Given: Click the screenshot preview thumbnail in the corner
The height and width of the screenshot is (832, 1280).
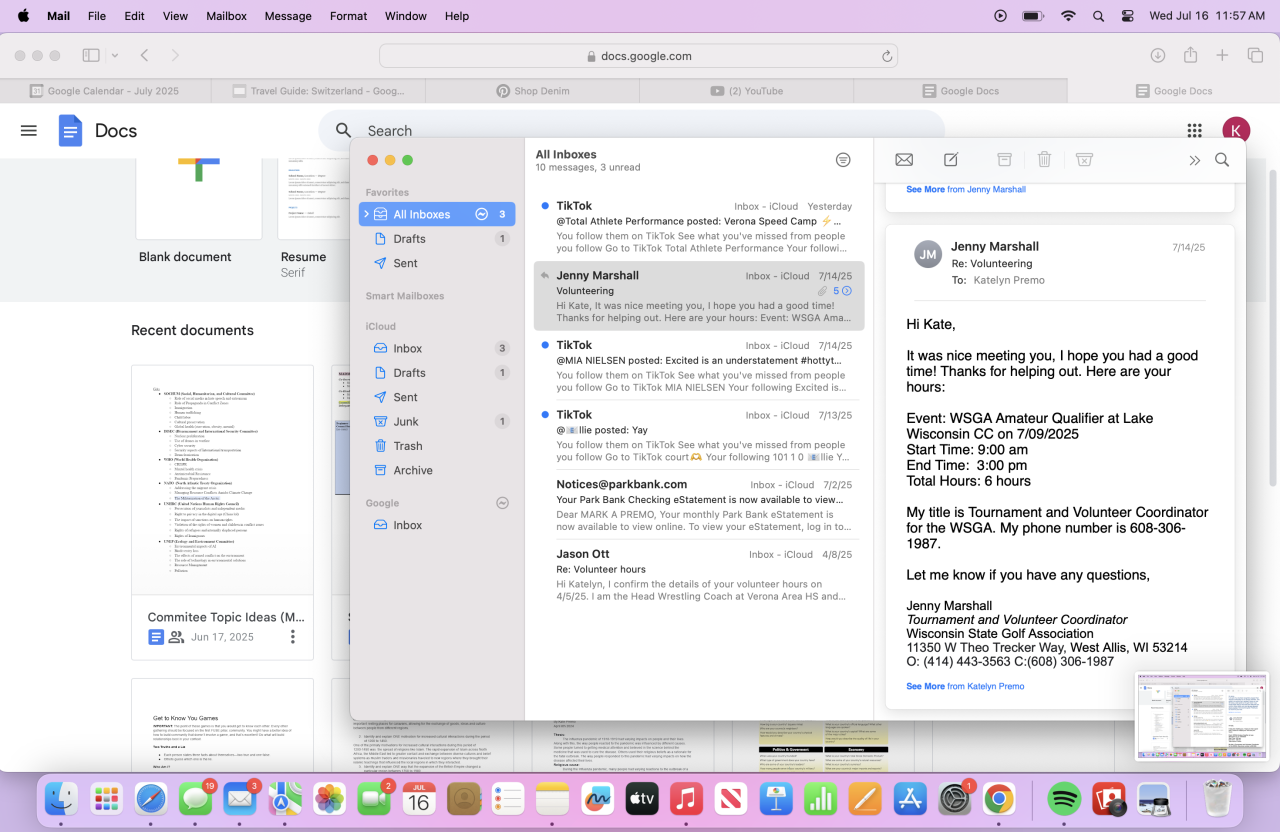Looking at the screenshot, I should (1201, 716).
